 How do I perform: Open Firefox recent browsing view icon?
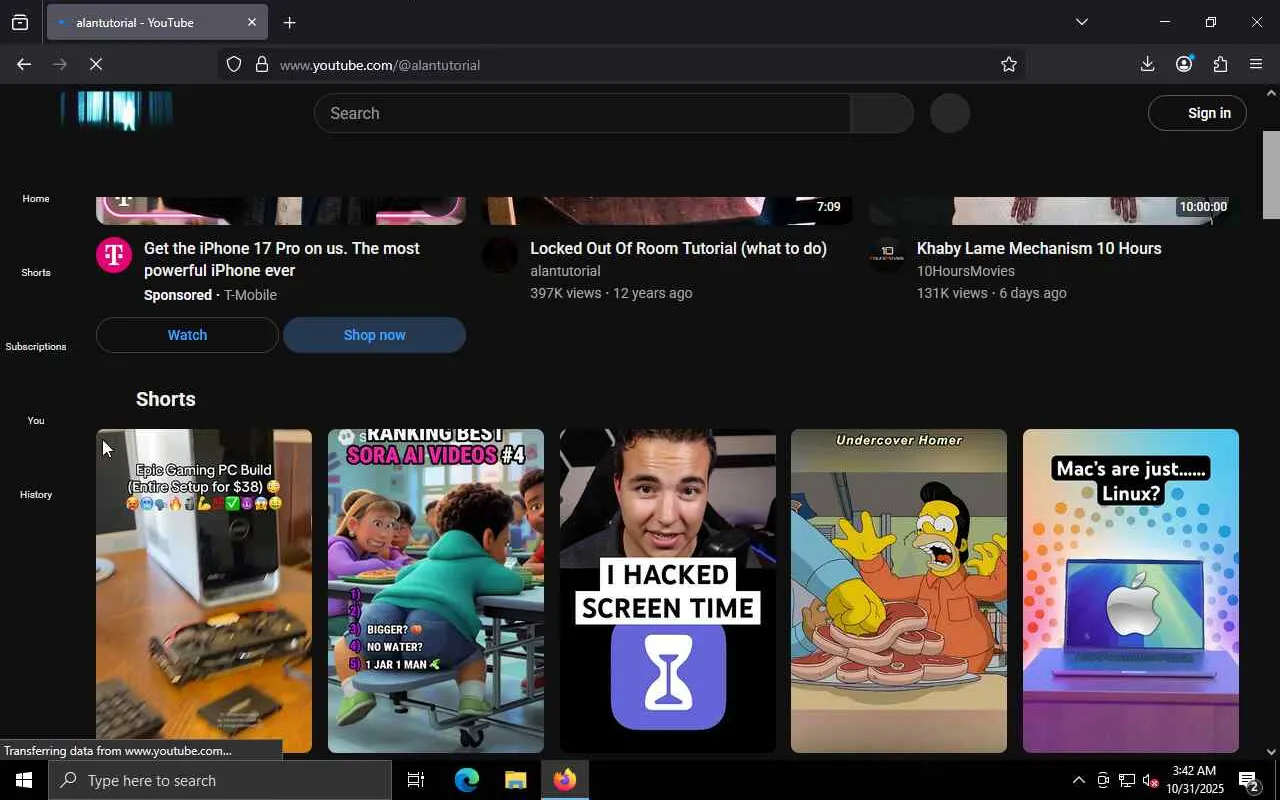coord(20,22)
